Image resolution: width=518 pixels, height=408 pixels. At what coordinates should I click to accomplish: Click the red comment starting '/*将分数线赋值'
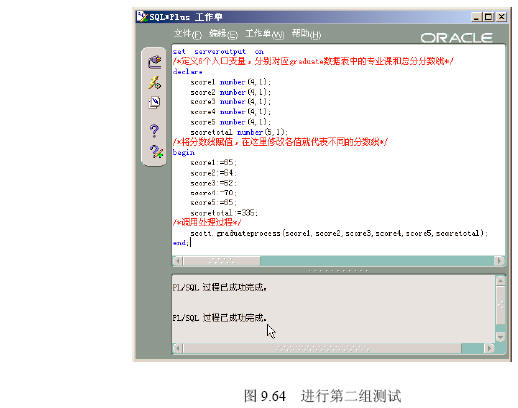(x=280, y=142)
